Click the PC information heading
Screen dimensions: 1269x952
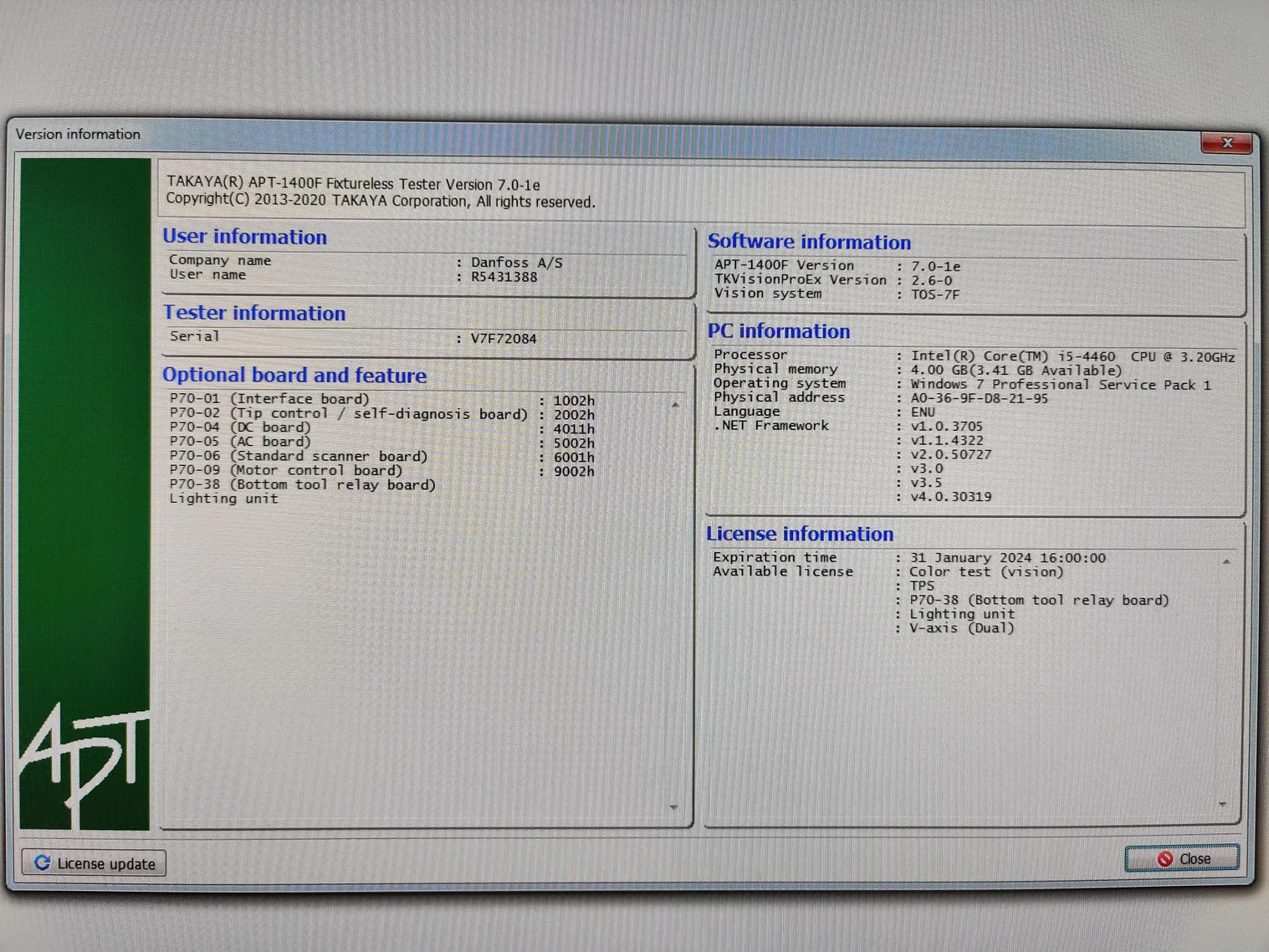tap(779, 331)
